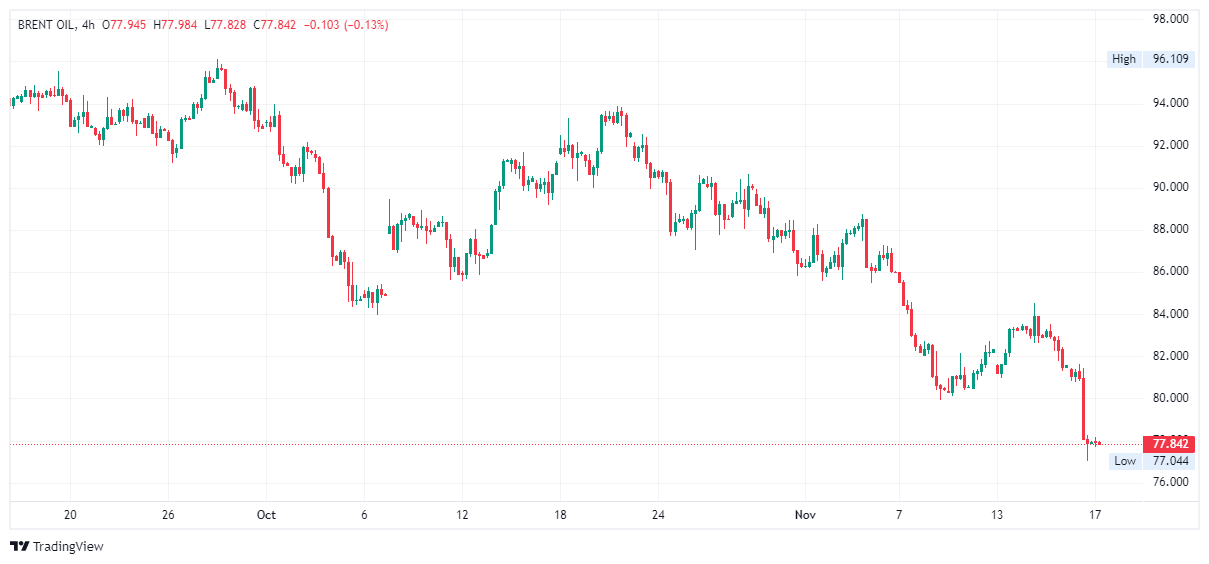
Task: Click the 20 date on time axis
Action: coord(70,515)
